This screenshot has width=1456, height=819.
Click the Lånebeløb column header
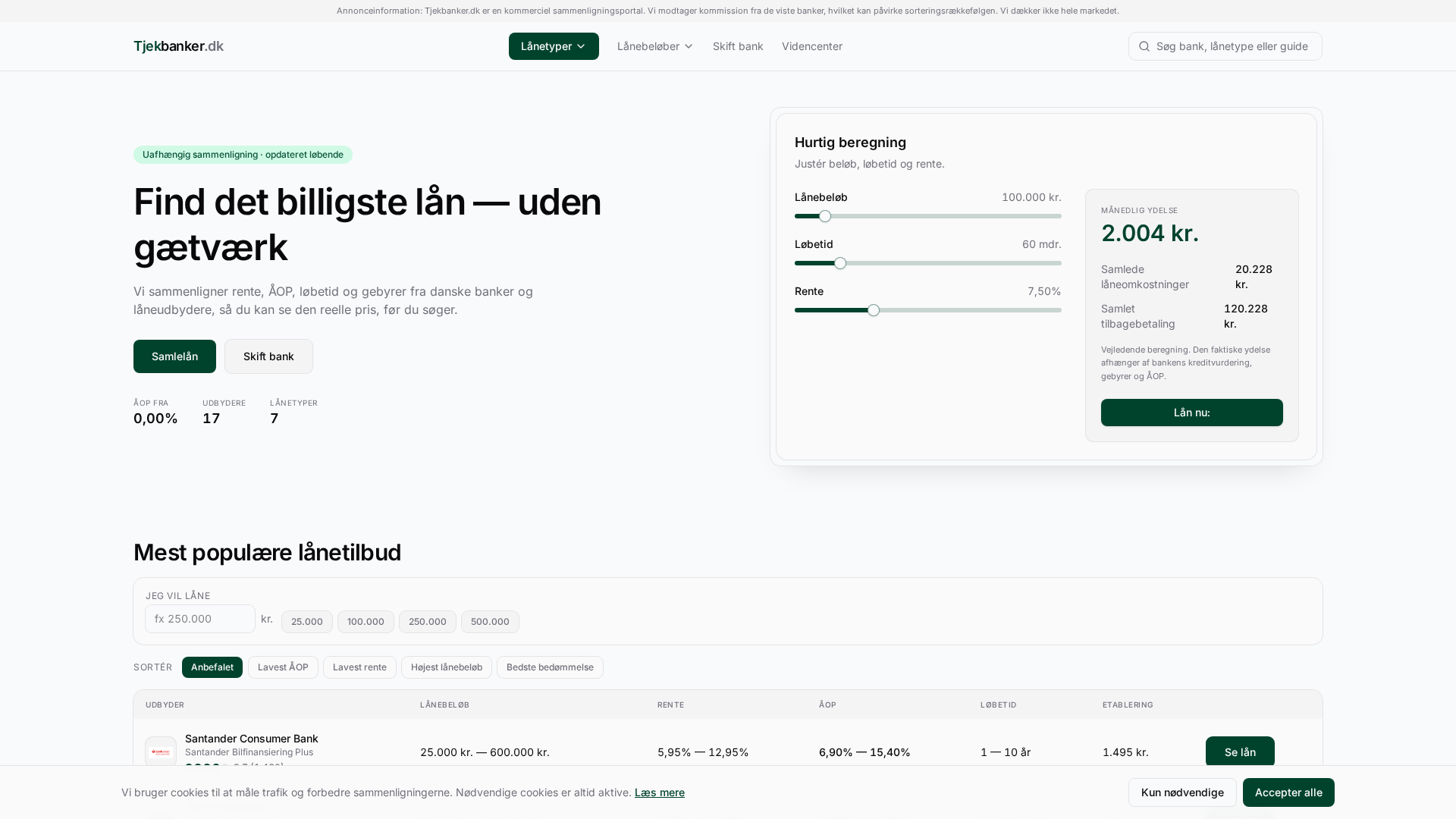(444, 705)
